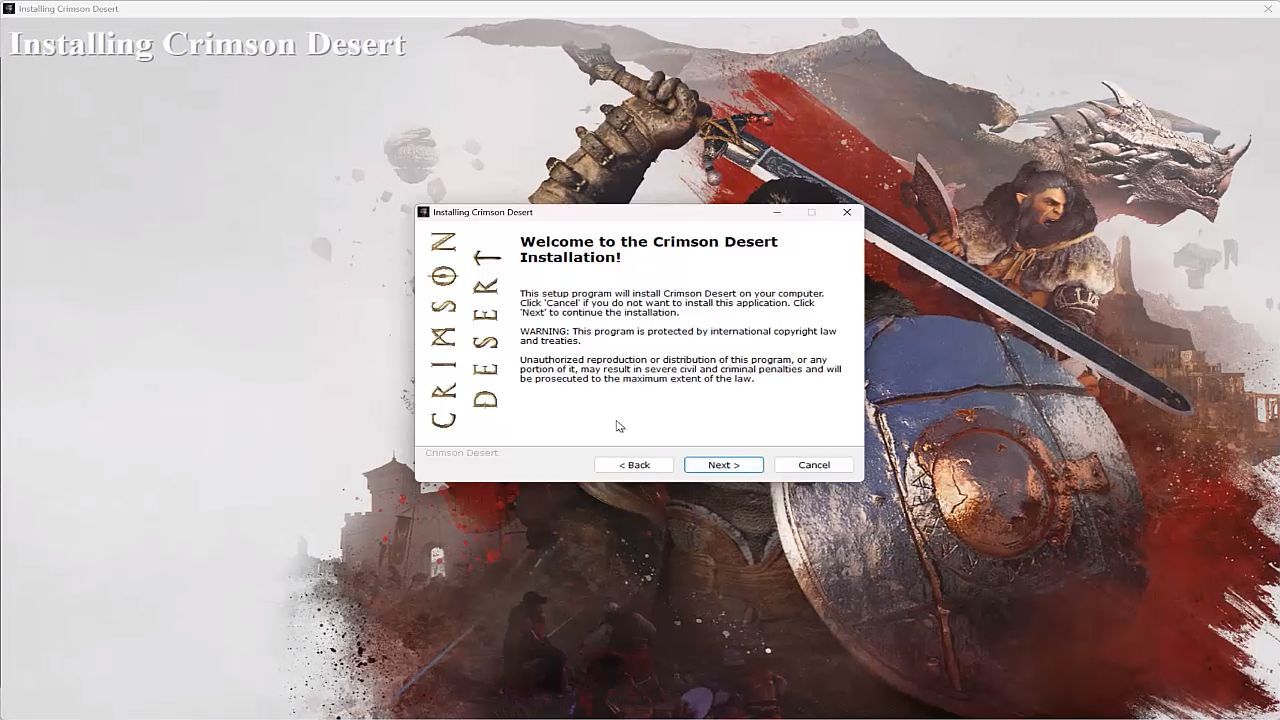Close the installer dialog with X
The width and height of the screenshot is (1280, 720).
coord(847,212)
